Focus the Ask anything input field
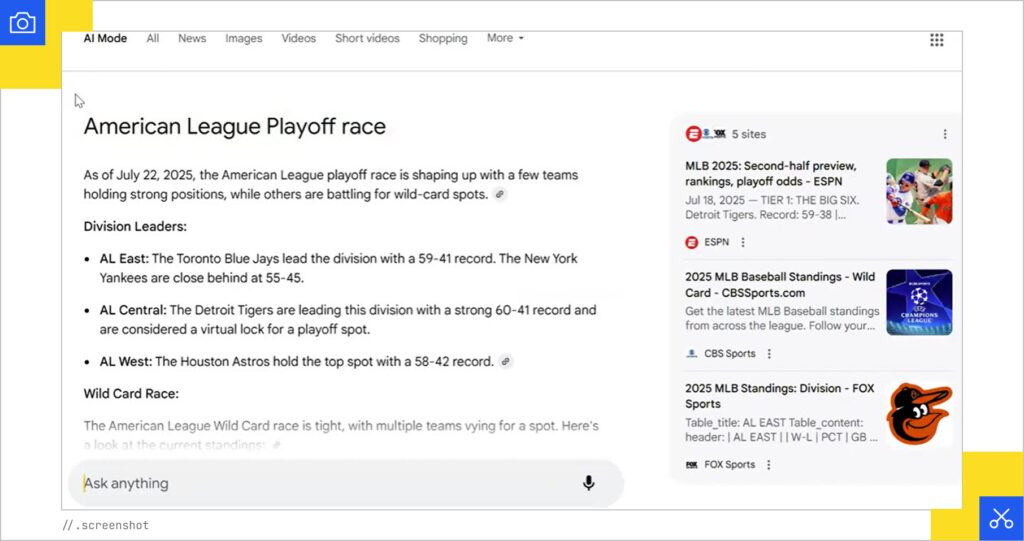The width and height of the screenshot is (1024, 541). [346, 484]
